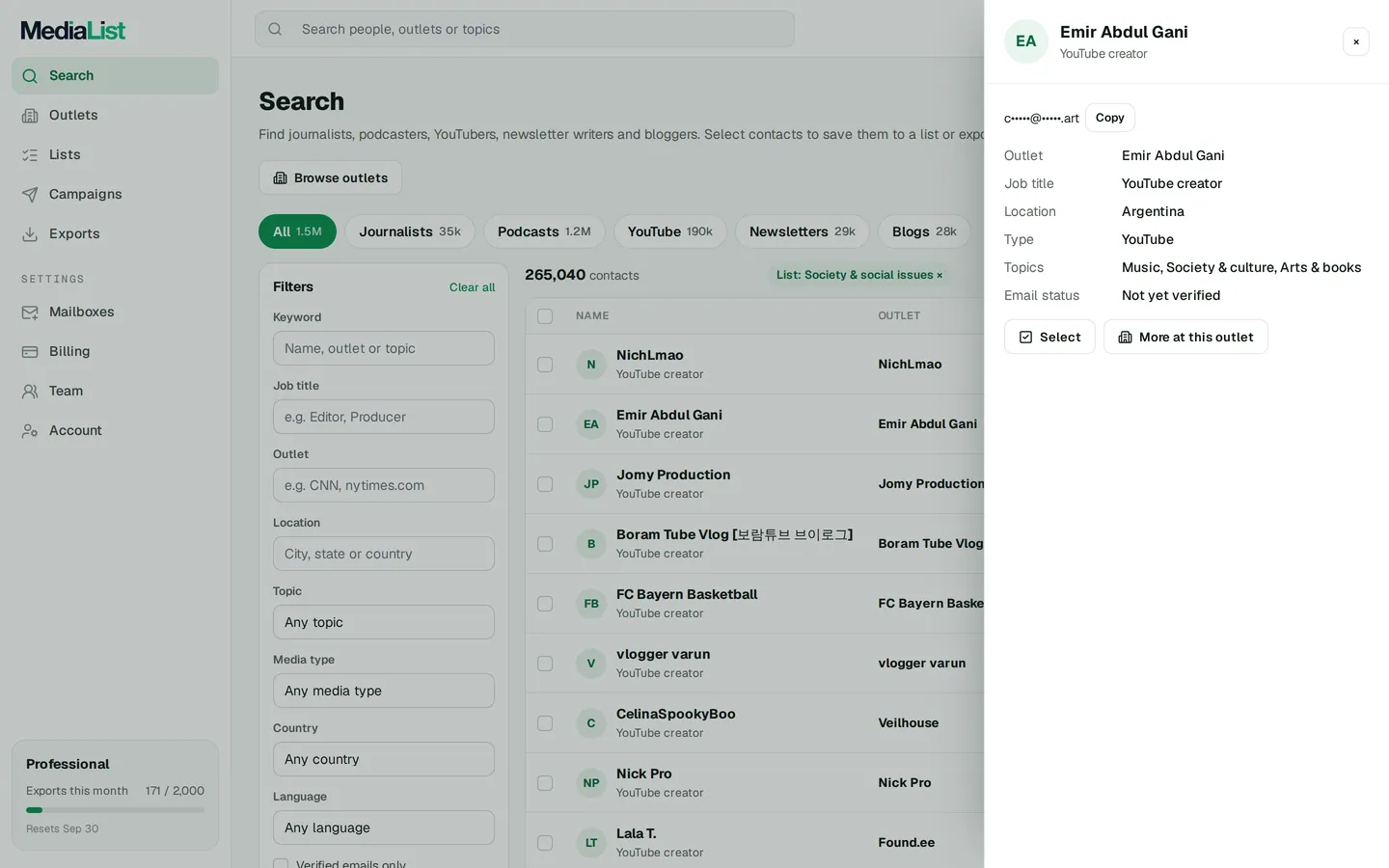Click the JP avatar for Jomy Production
The image size is (1389, 868).
(x=591, y=484)
